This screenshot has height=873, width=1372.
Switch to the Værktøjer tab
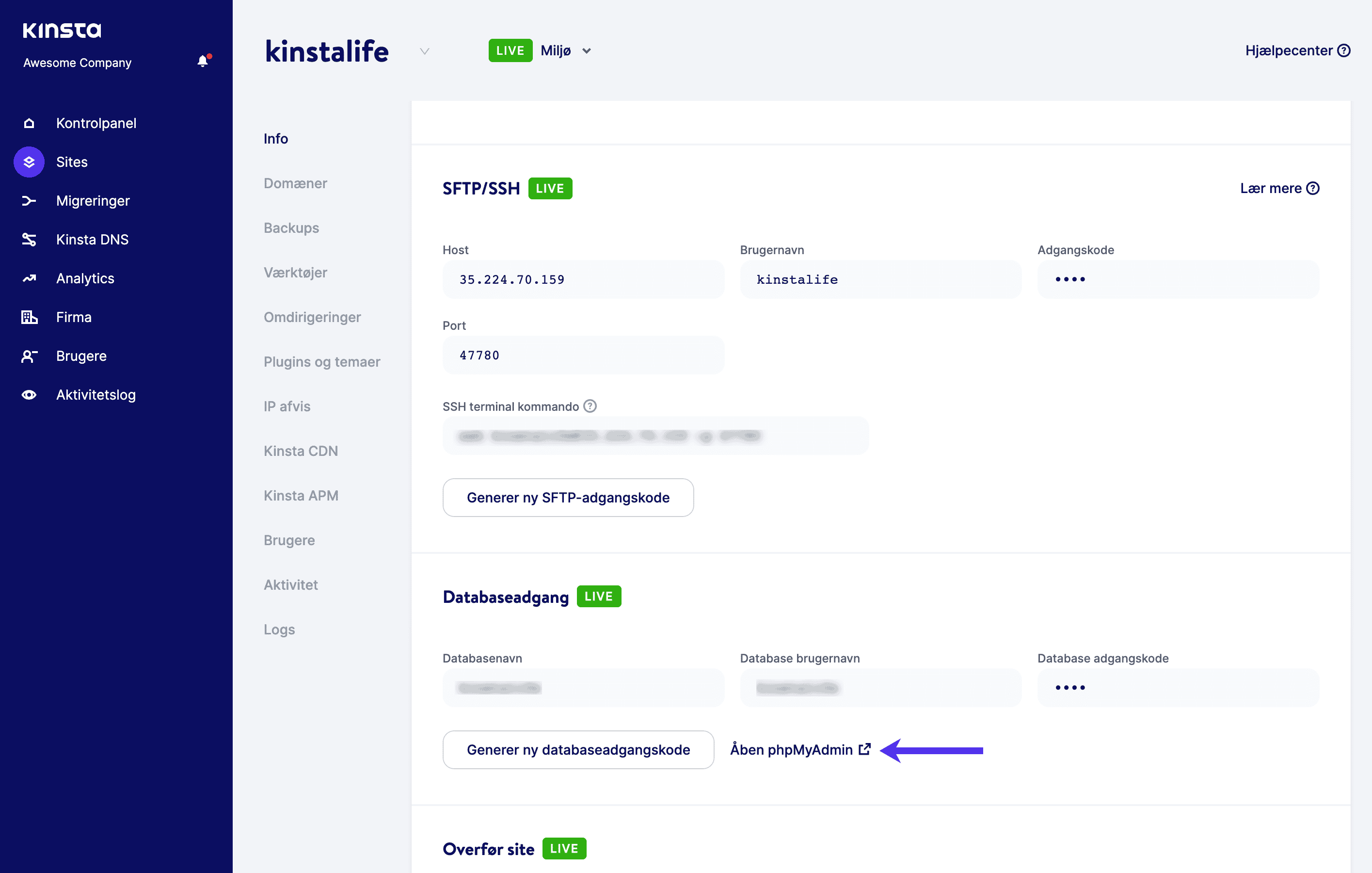point(295,273)
